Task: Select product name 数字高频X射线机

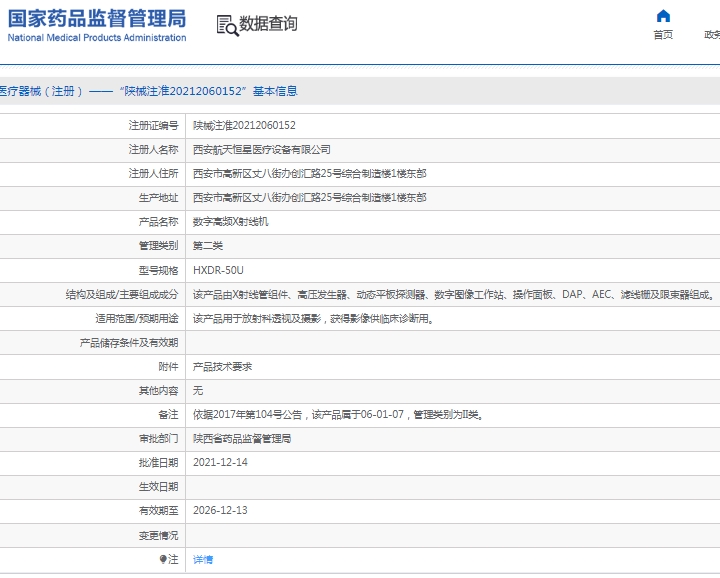Action: coord(231,222)
